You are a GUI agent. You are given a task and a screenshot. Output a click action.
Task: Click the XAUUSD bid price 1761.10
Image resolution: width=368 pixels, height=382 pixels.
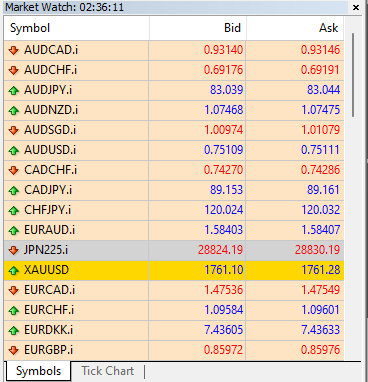point(224,270)
